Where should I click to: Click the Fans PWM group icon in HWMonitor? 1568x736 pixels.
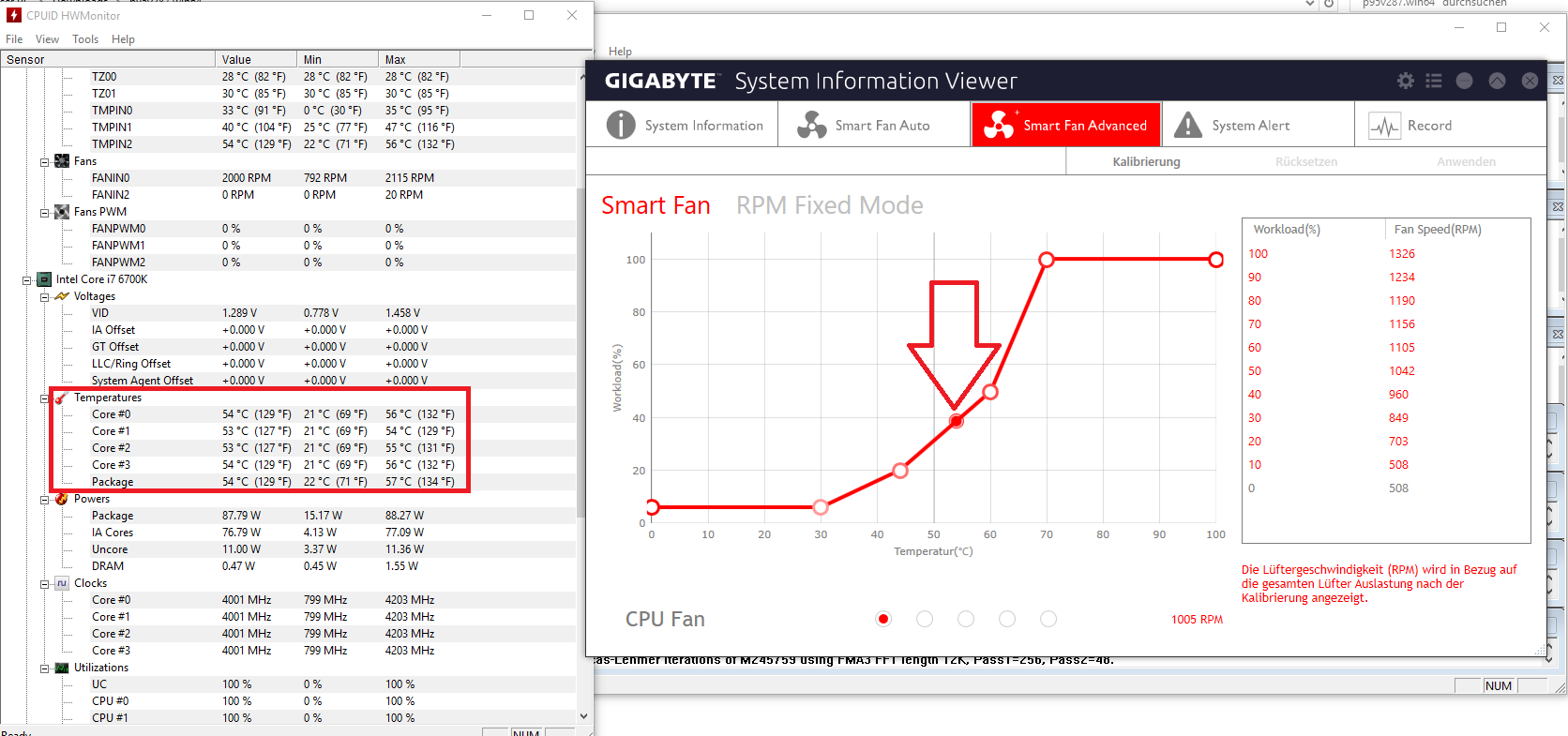click(x=62, y=212)
